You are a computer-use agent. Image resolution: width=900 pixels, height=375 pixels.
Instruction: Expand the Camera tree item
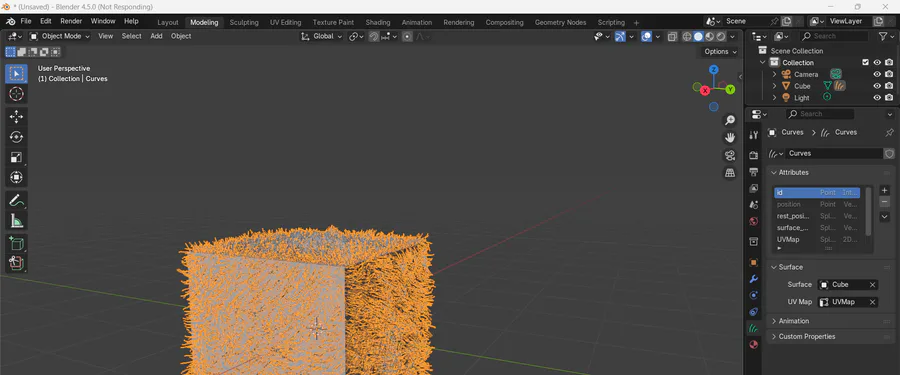coord(774,75)
